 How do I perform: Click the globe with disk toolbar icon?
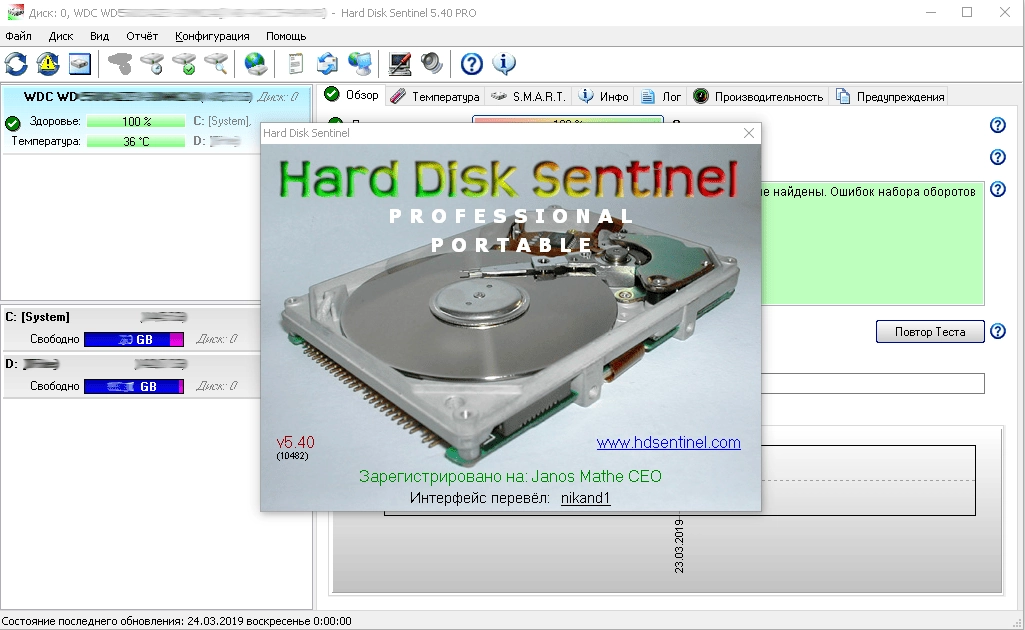(256, 64)
